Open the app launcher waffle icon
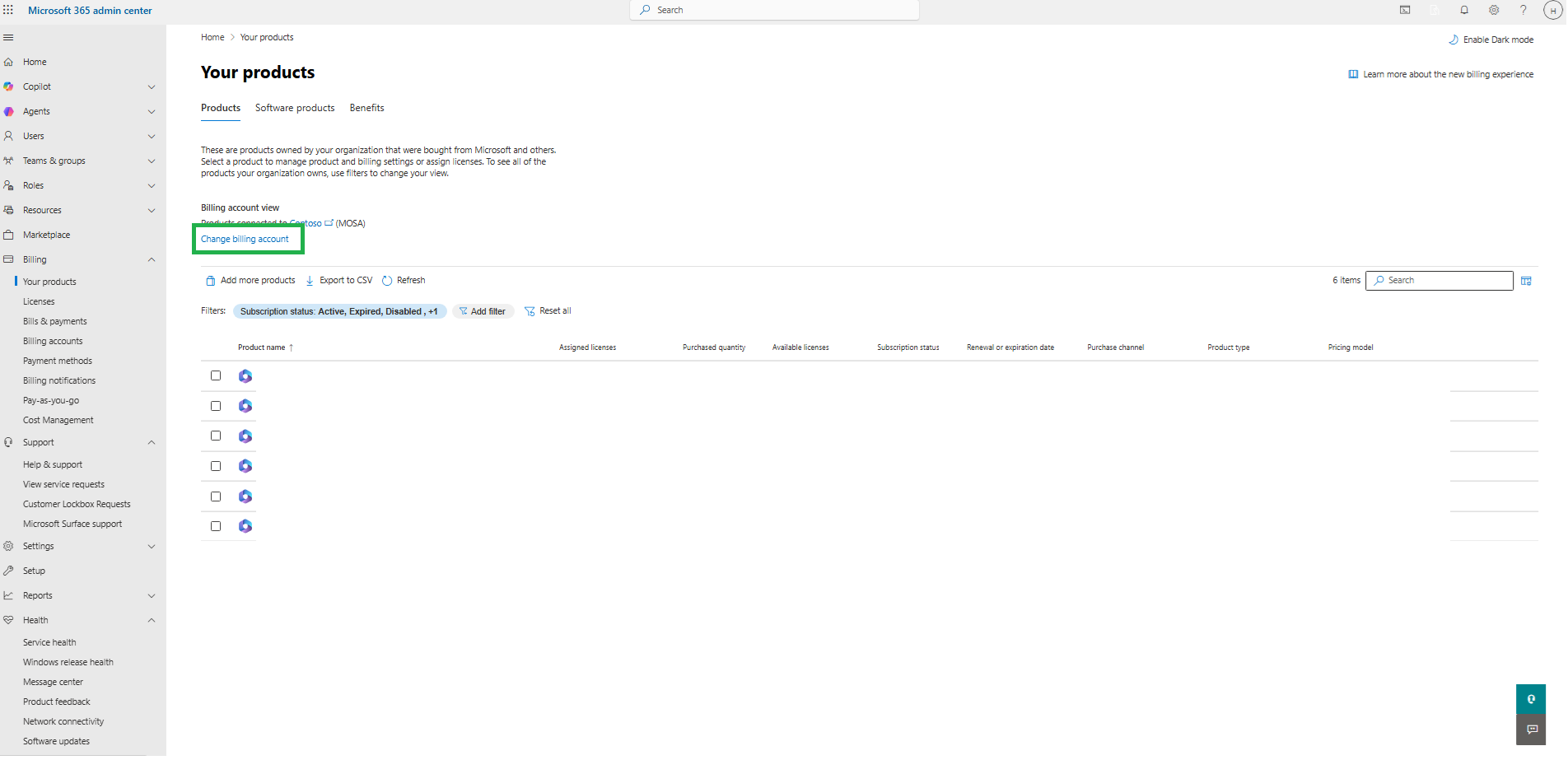 point(8,11)
